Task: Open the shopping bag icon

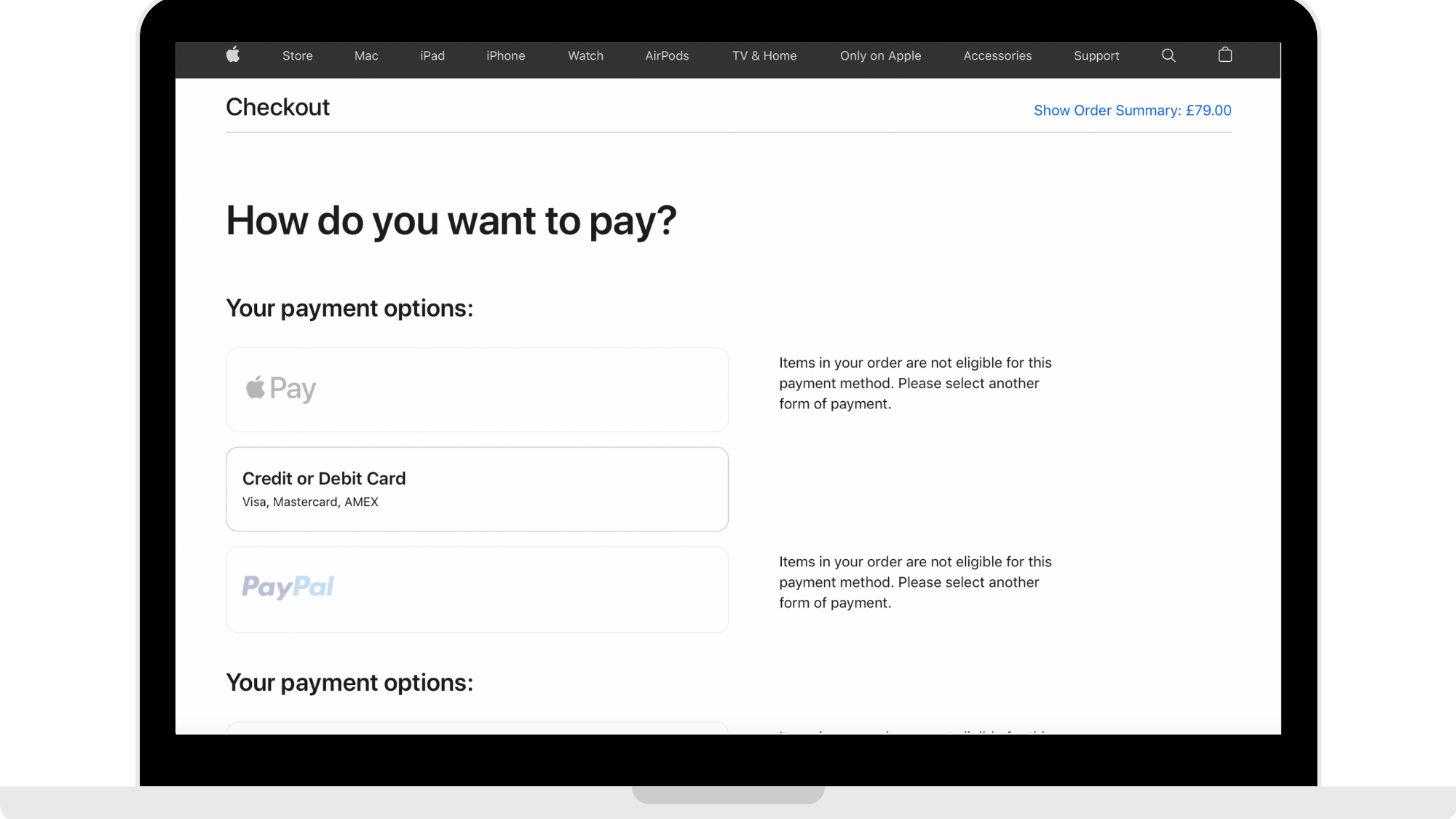Action: [1225, 55]
